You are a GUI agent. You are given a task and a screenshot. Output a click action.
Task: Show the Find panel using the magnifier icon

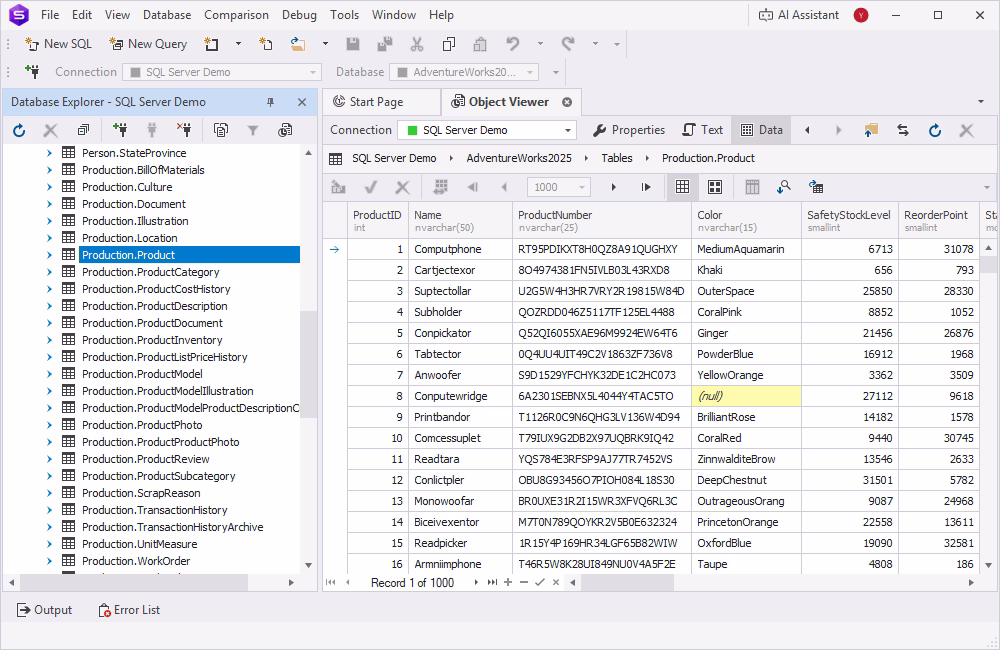[x=785, y=187]
